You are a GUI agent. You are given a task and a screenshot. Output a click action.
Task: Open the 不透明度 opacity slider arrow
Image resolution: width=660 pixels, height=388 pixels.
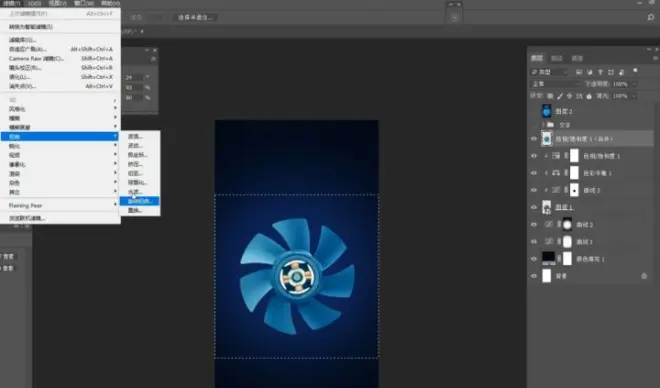(634, 84)
